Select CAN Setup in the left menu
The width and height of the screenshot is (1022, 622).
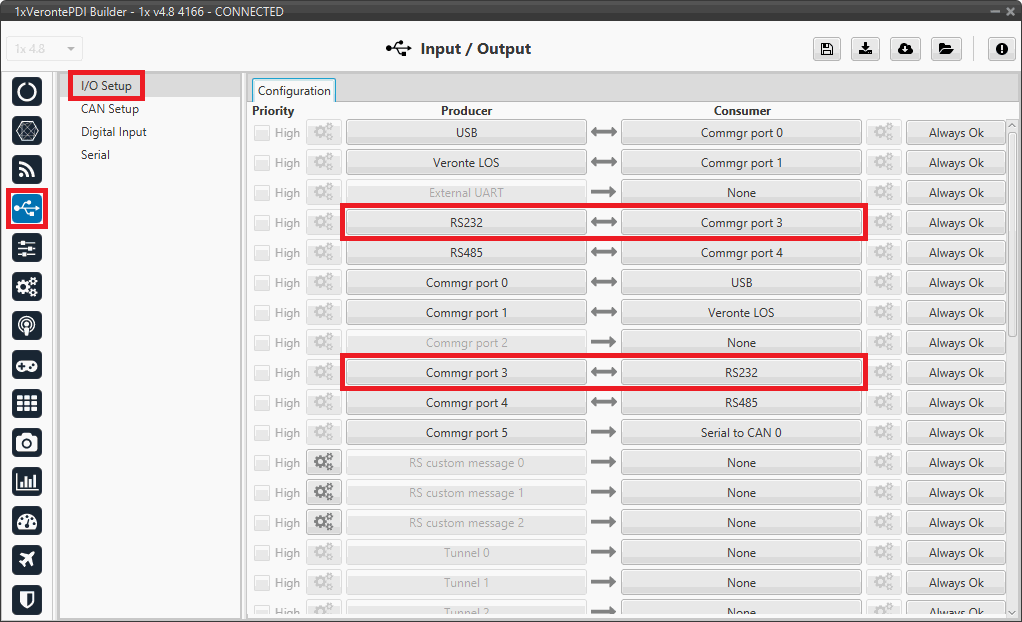[110, 109]
